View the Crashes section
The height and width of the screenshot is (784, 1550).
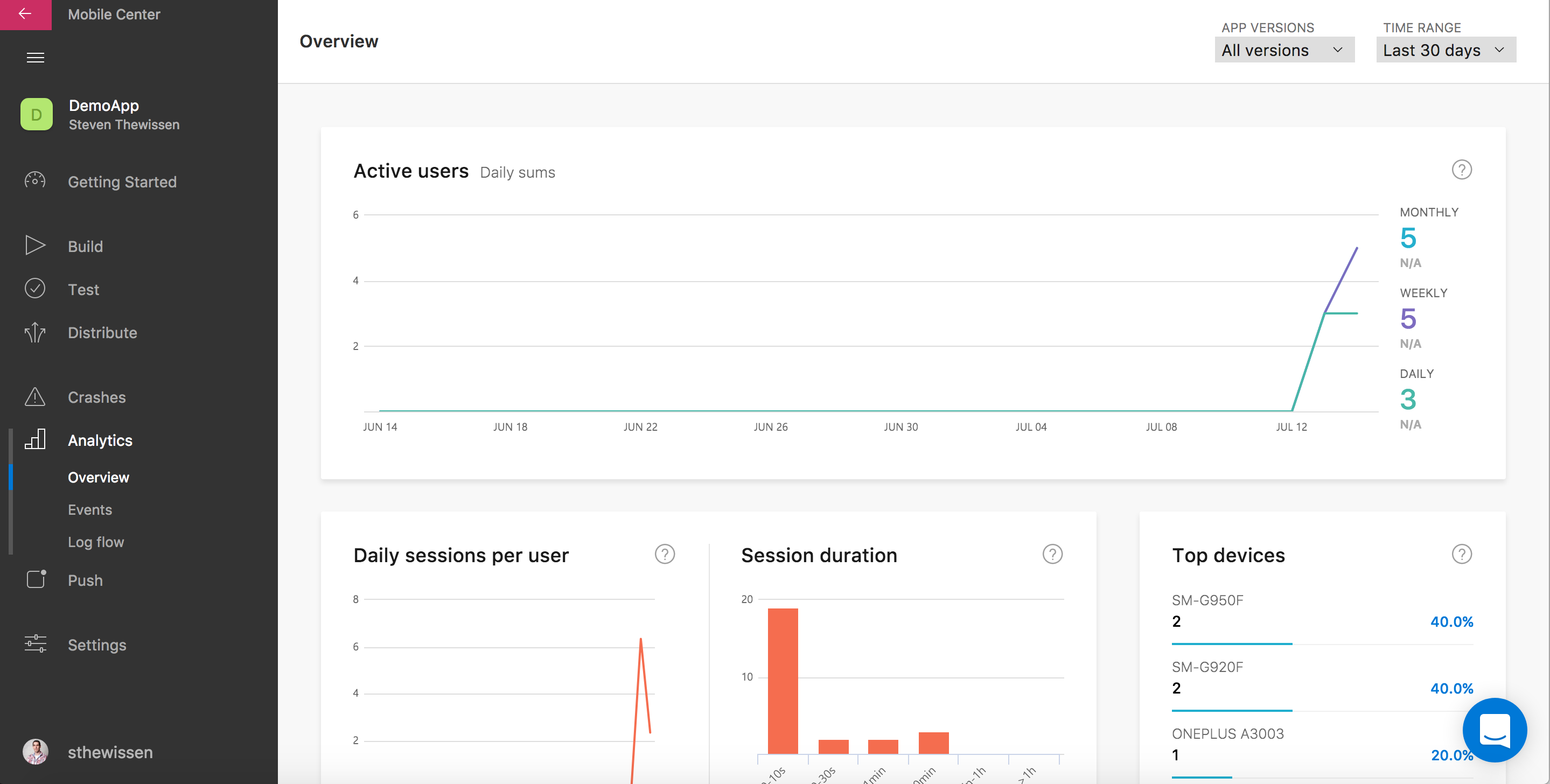(x=96, y=397)
